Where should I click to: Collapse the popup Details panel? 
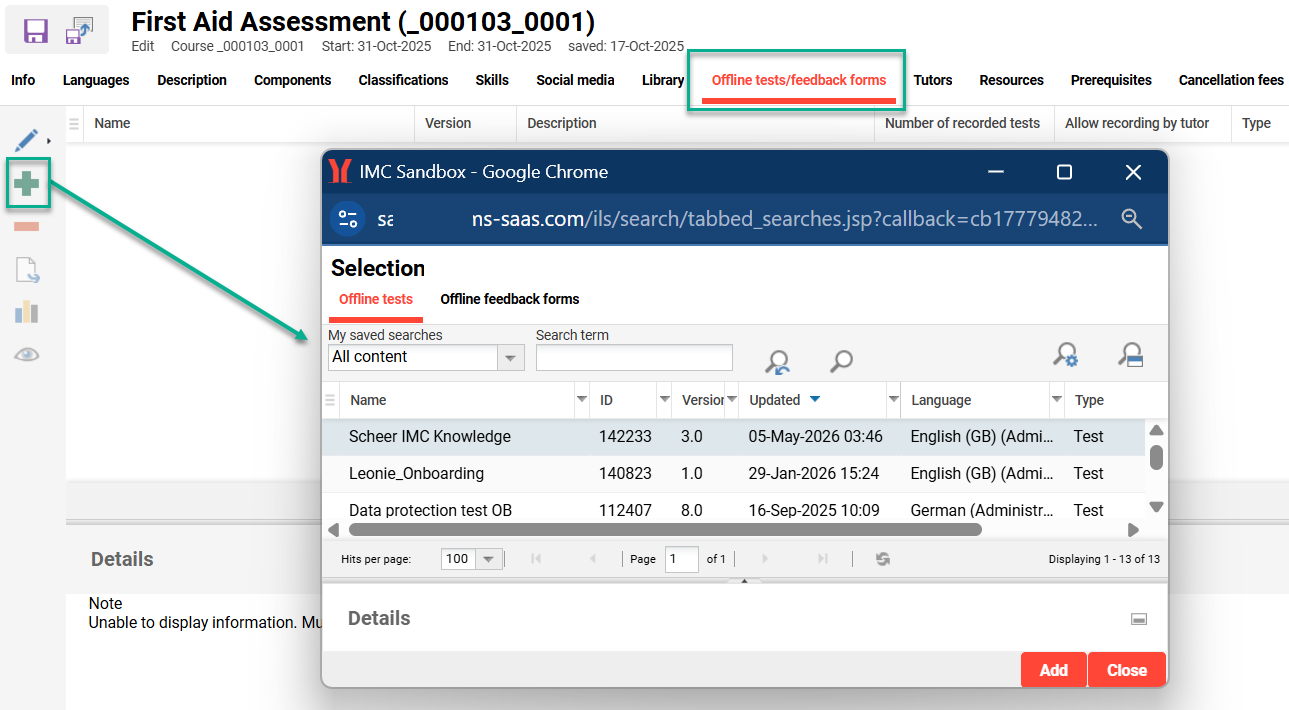1138,619
